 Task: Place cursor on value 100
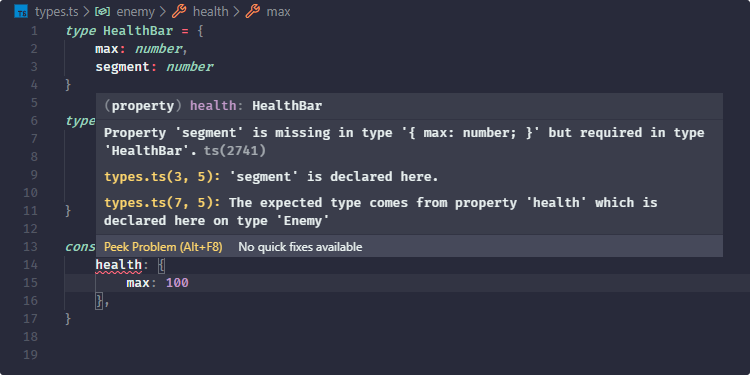(x=177, y=283)
